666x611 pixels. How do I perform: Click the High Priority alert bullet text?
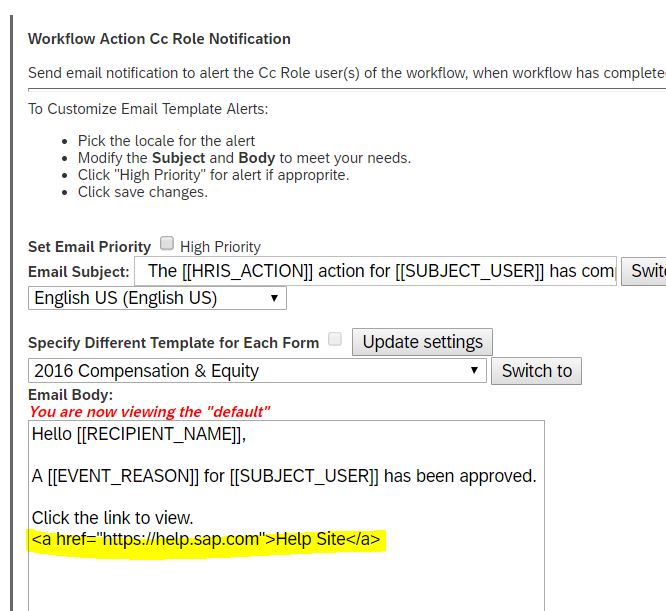pyautogui.click(x=213, y=175)
